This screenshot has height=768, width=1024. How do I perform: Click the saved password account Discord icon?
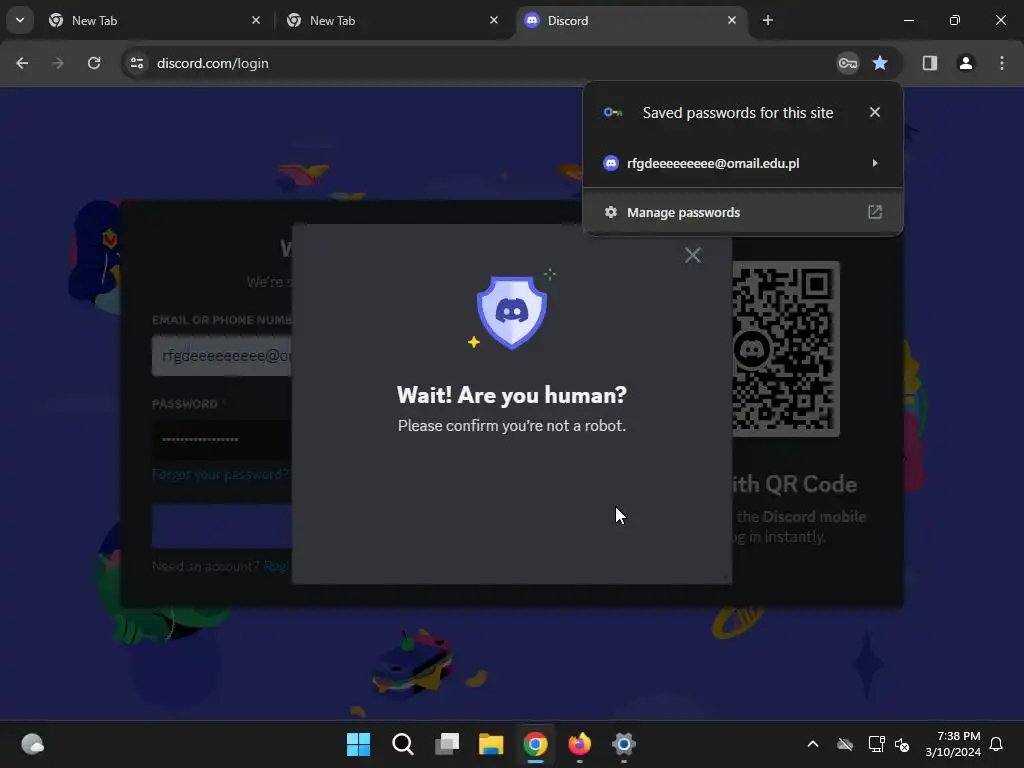611,163
